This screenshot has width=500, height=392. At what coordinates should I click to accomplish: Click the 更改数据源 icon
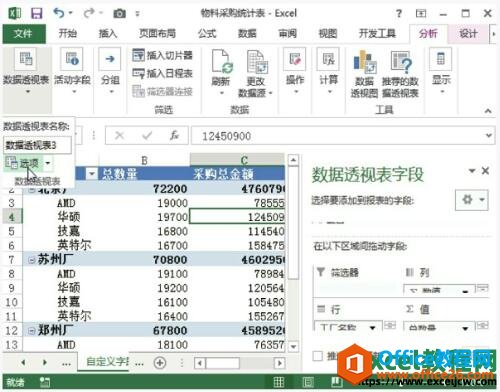pyautogui.click(x=256, y=62)
